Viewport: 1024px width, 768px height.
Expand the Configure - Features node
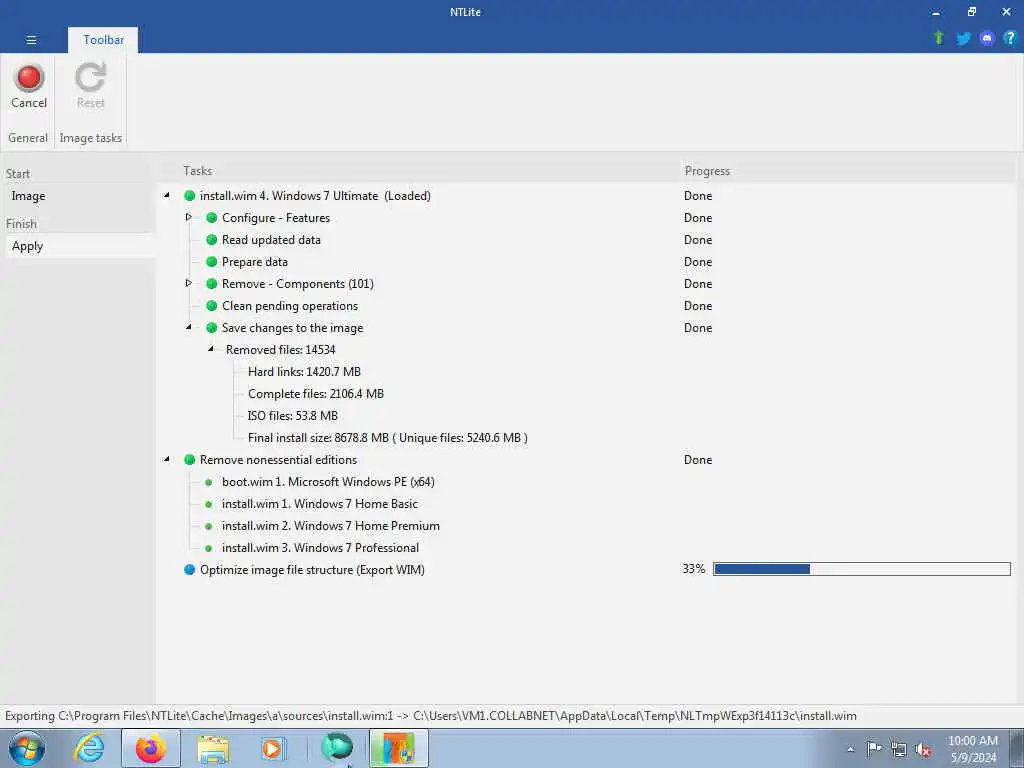tap(189, 217)
